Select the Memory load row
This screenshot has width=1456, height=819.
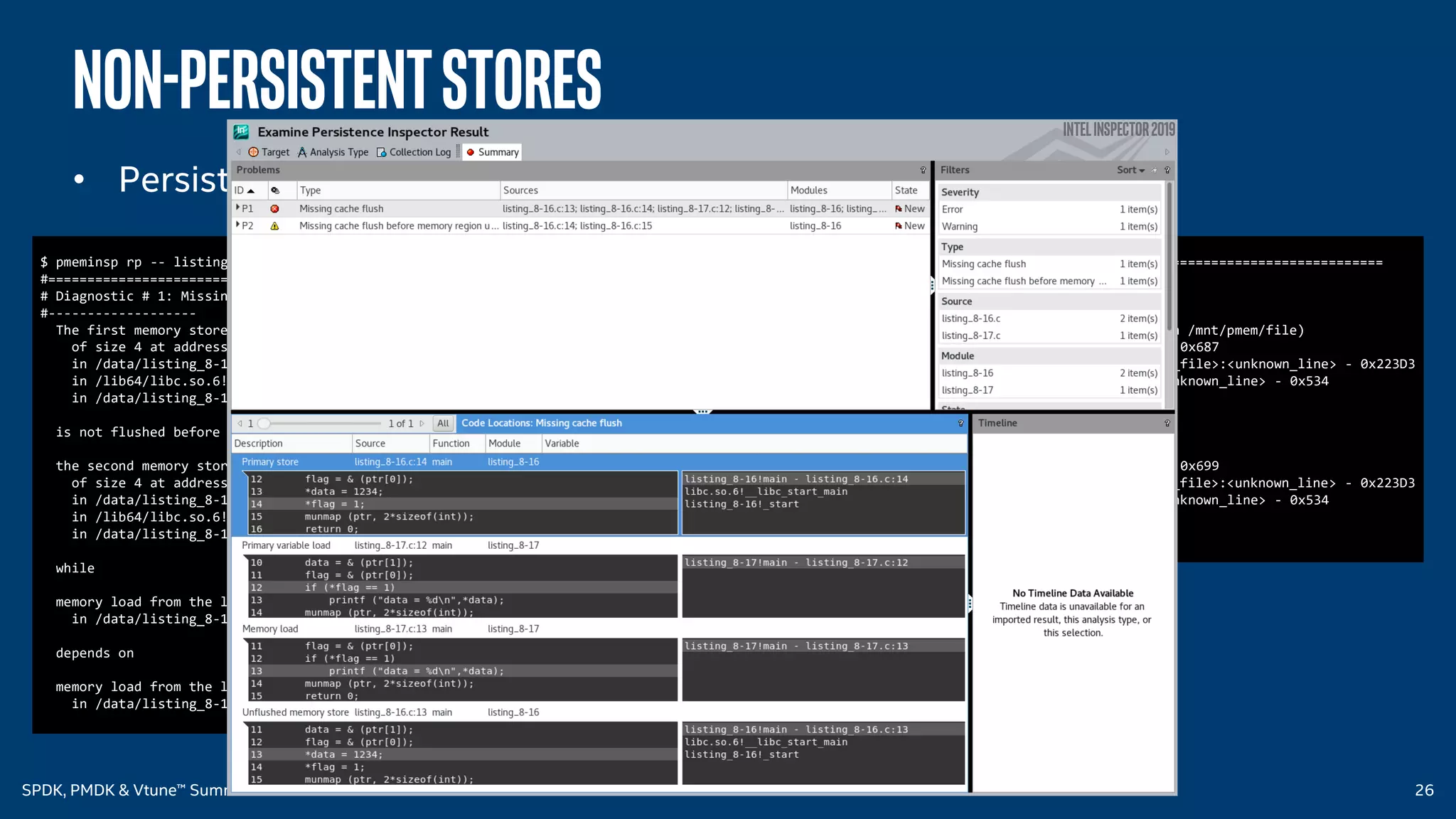(599, 629)
